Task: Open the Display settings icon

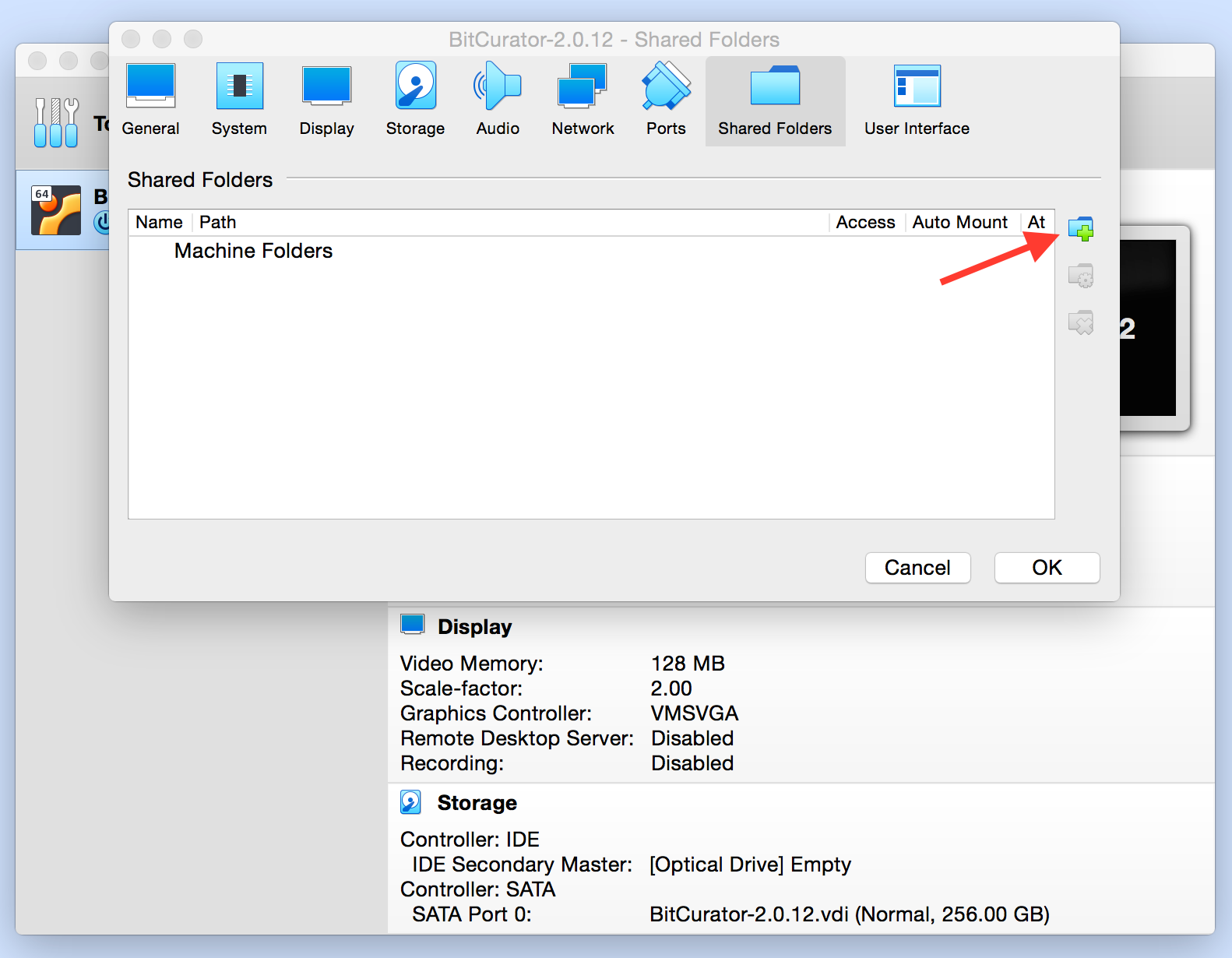Action: click(x=326, y=86)
